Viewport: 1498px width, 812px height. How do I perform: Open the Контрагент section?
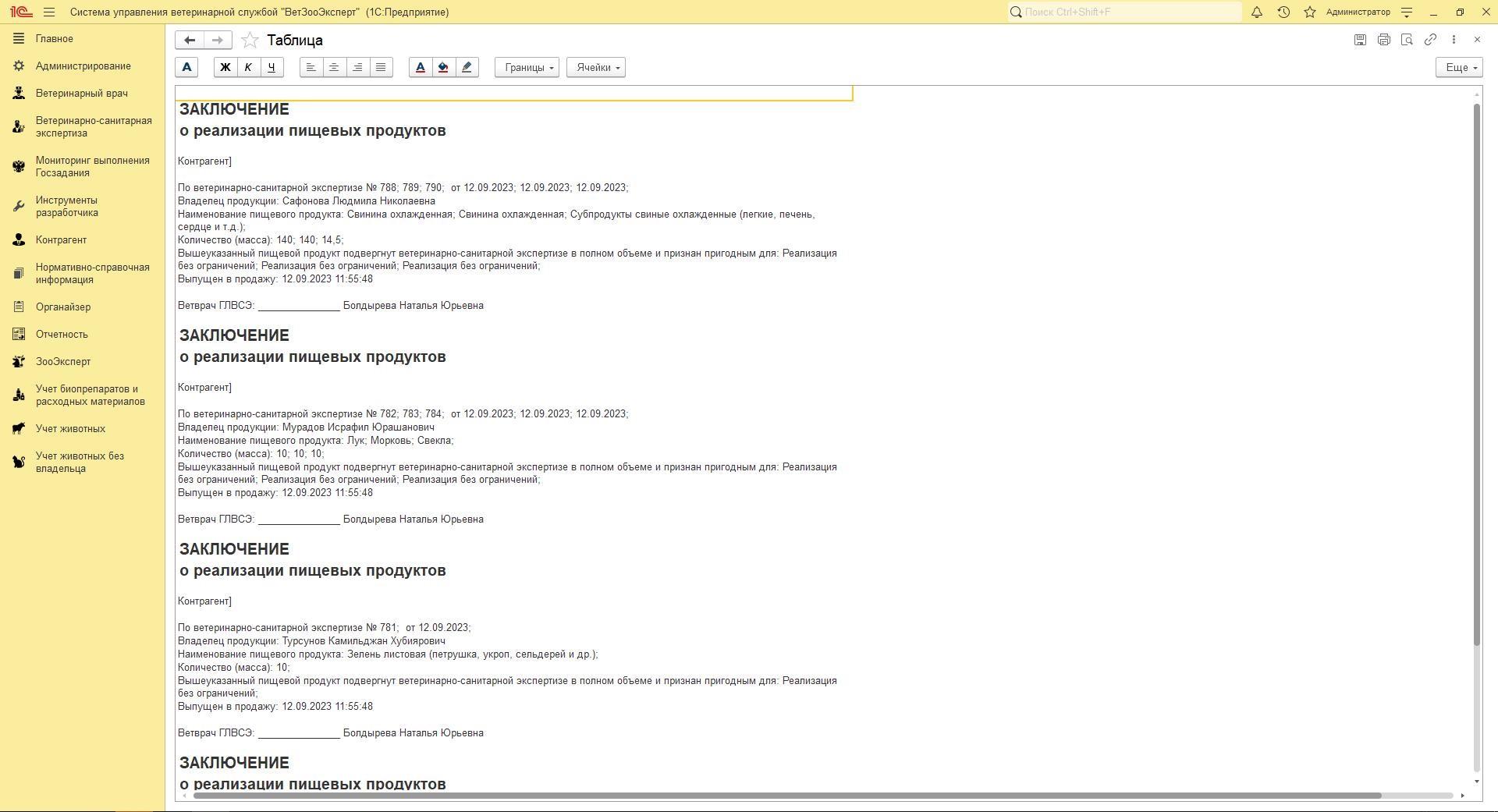pos(83,240)
